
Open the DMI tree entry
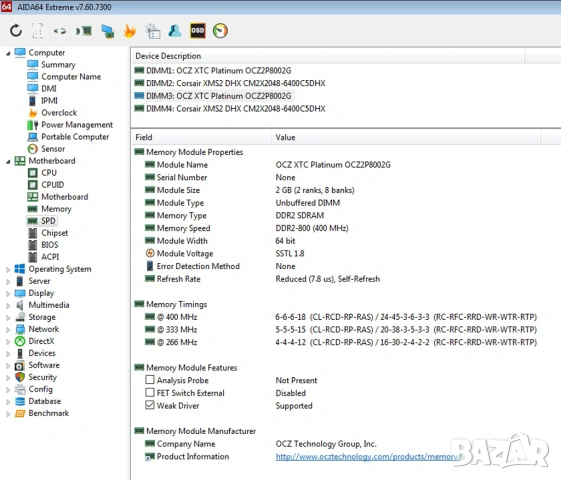(x=49, y=89)
